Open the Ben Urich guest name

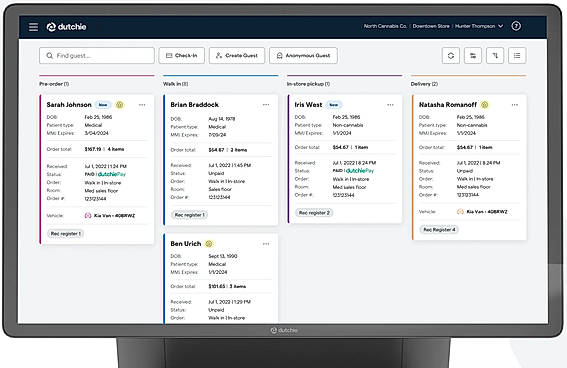pos(186,244)
